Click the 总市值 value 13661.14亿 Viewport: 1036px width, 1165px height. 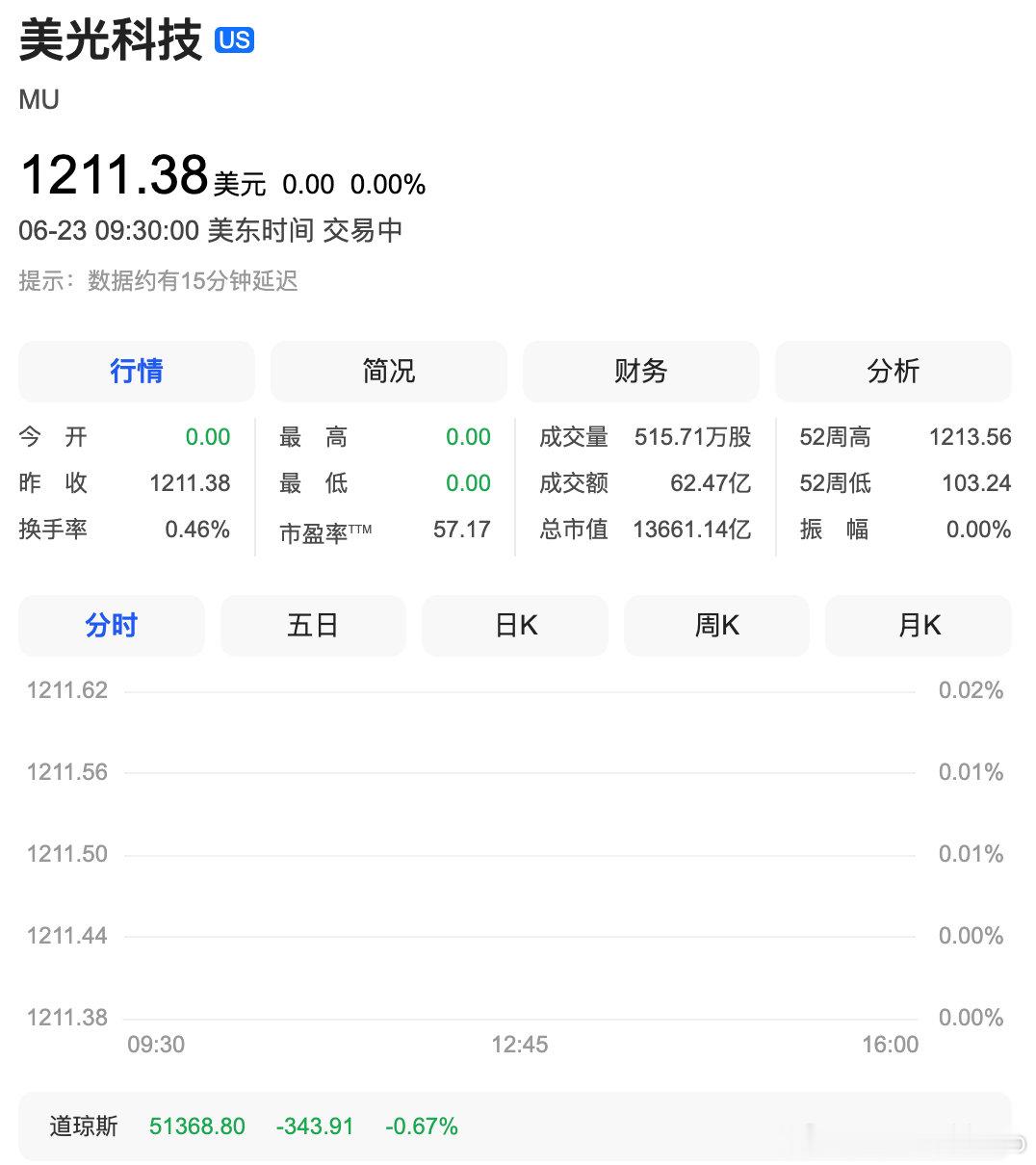[691, 530]
